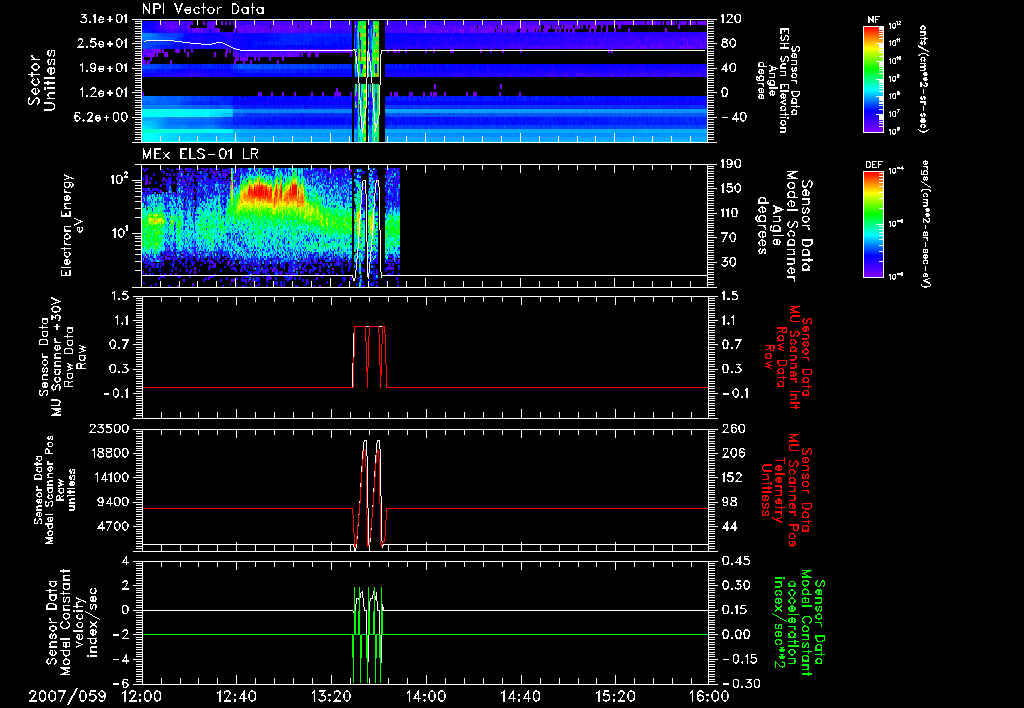Click the 150 scanner angle tick value

732,188
